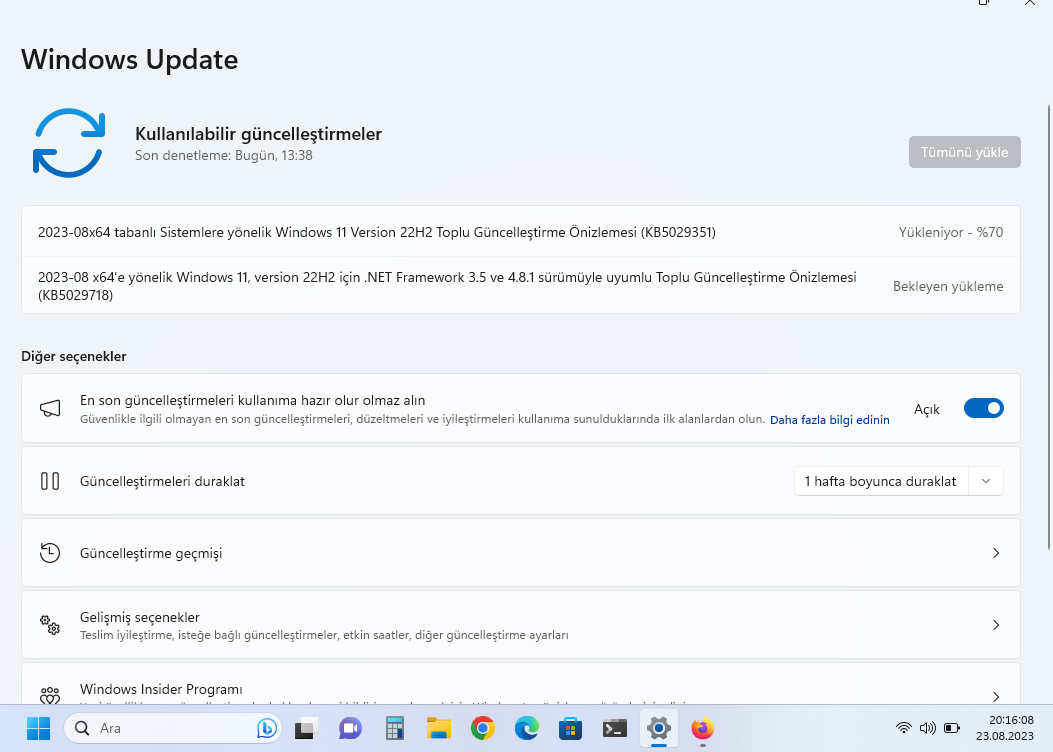The height and width of the screenshot is (752, 1053).
Task: Click the Teslim iyileştirme description text
Action: click(x=324, y=635)
